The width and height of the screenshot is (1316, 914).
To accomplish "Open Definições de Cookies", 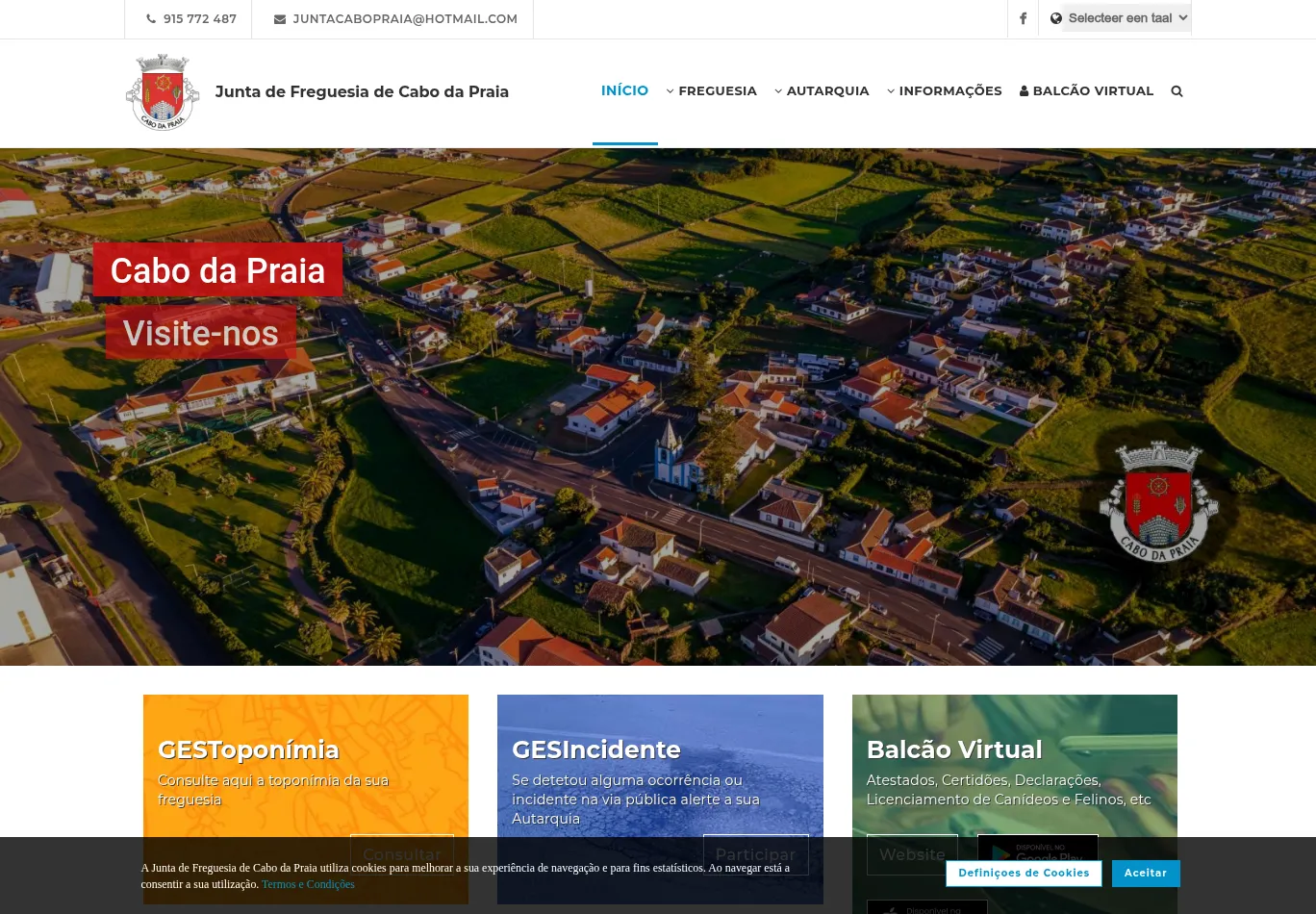I will 1024,873.
